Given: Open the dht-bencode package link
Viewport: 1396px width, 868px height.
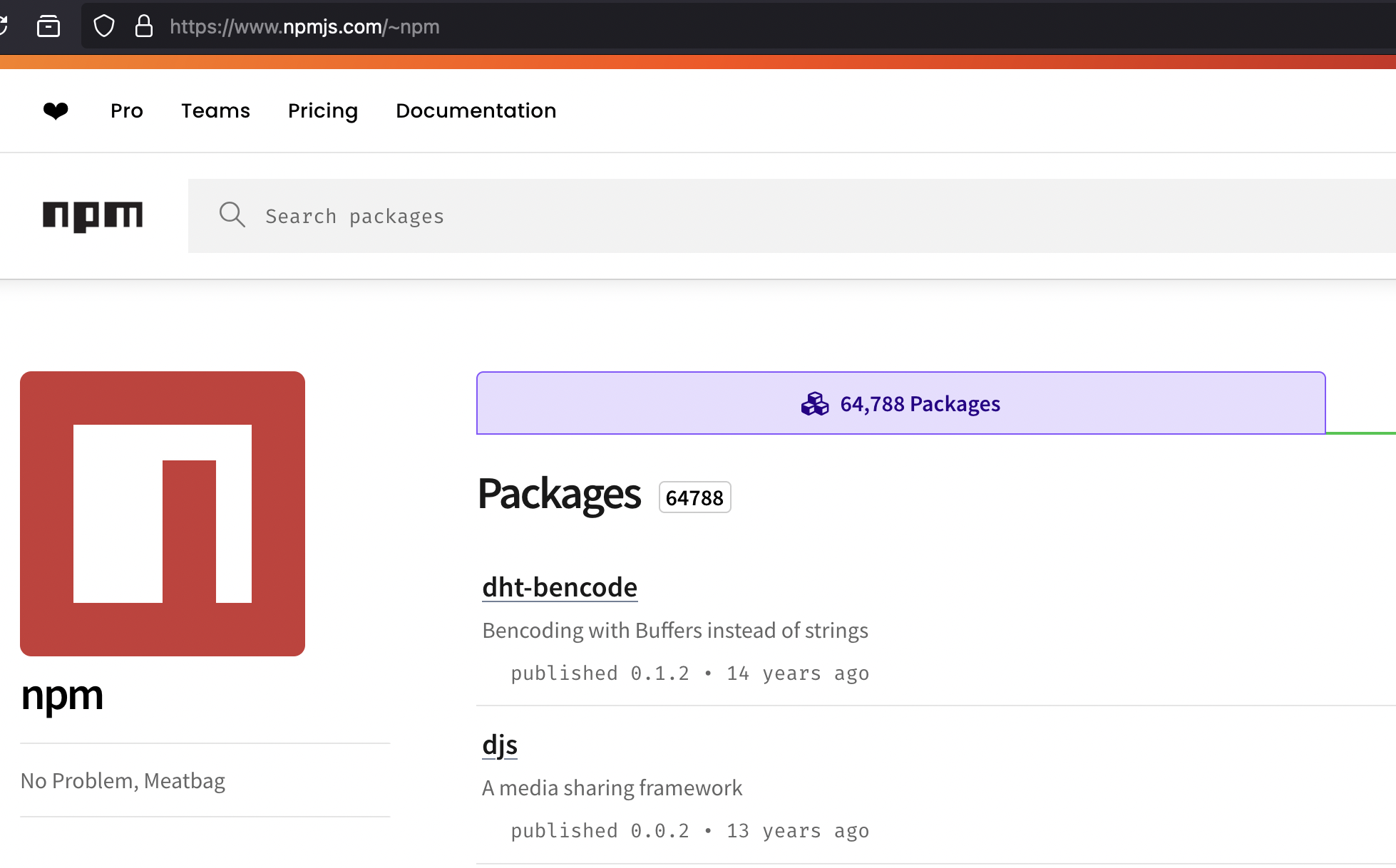Looking at the screenshot, I should [x=560, y=587].
